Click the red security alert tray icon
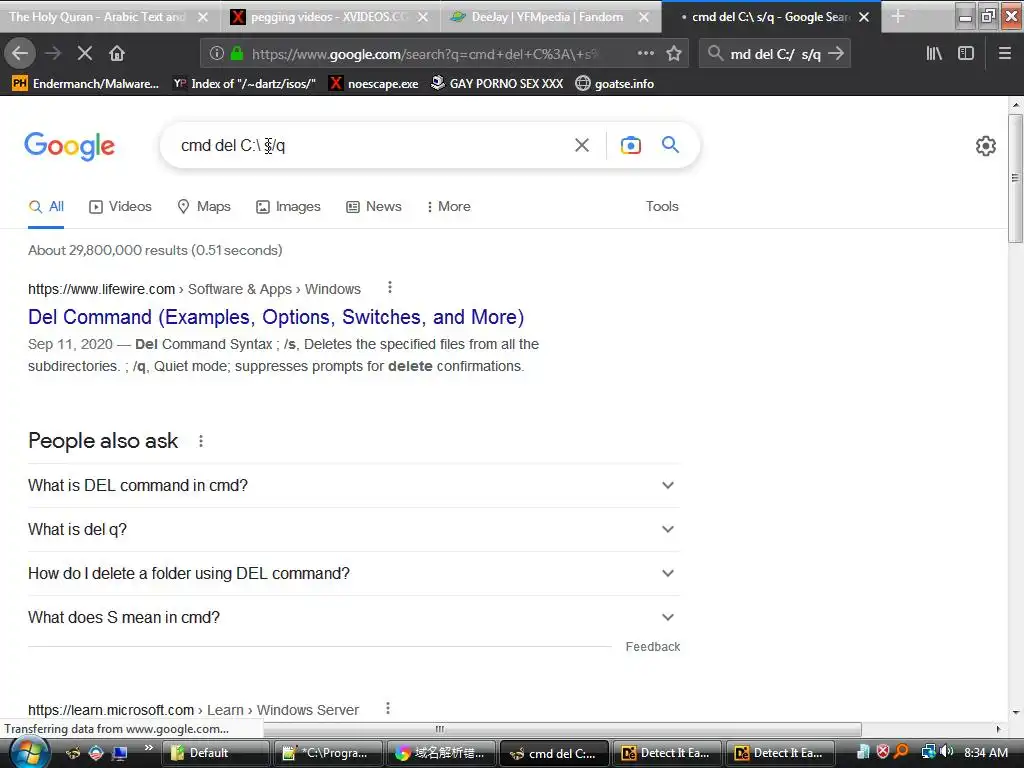The height and width of the screenshot is (768, 1024). pyautogui.click(x=883, y=752)
